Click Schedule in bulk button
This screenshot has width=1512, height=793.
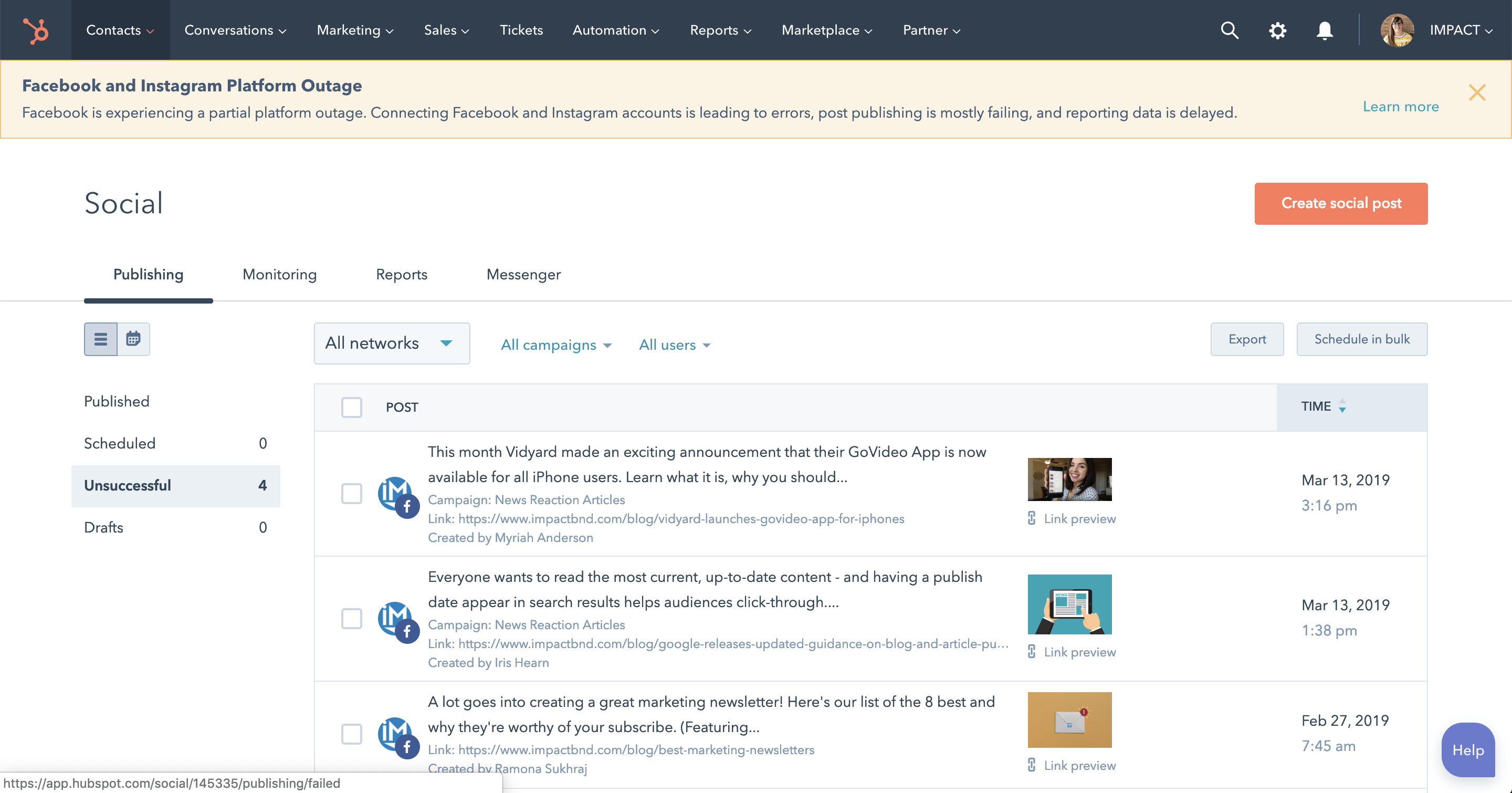1362,339
